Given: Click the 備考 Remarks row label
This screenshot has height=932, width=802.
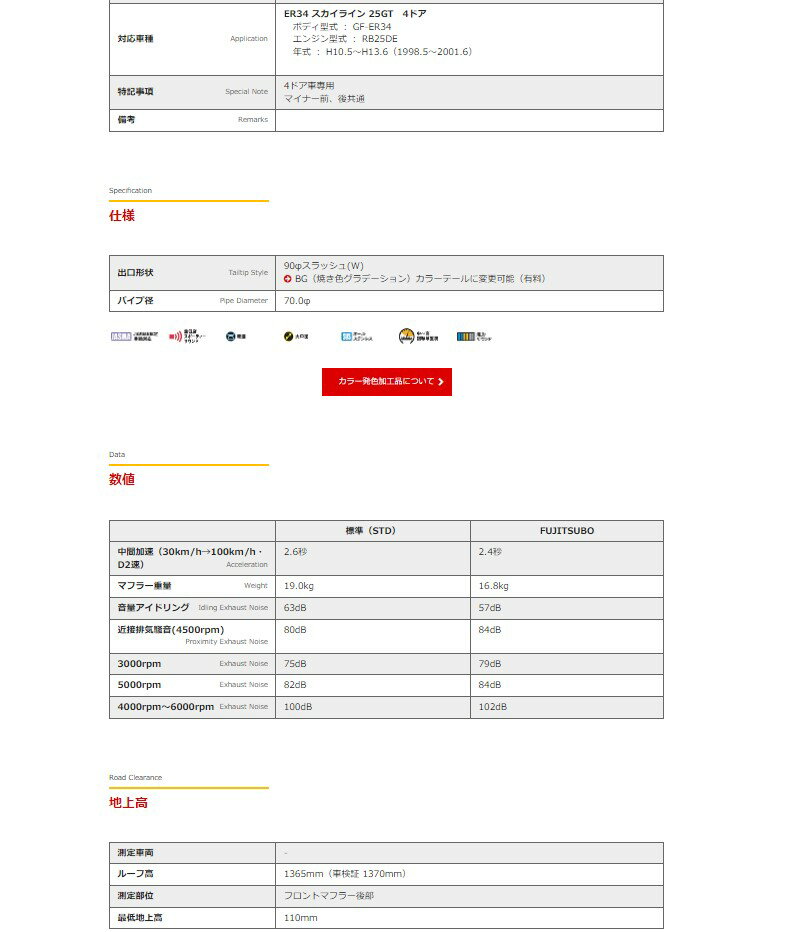Looking at the screenshot, I should [x=192, y=120].
